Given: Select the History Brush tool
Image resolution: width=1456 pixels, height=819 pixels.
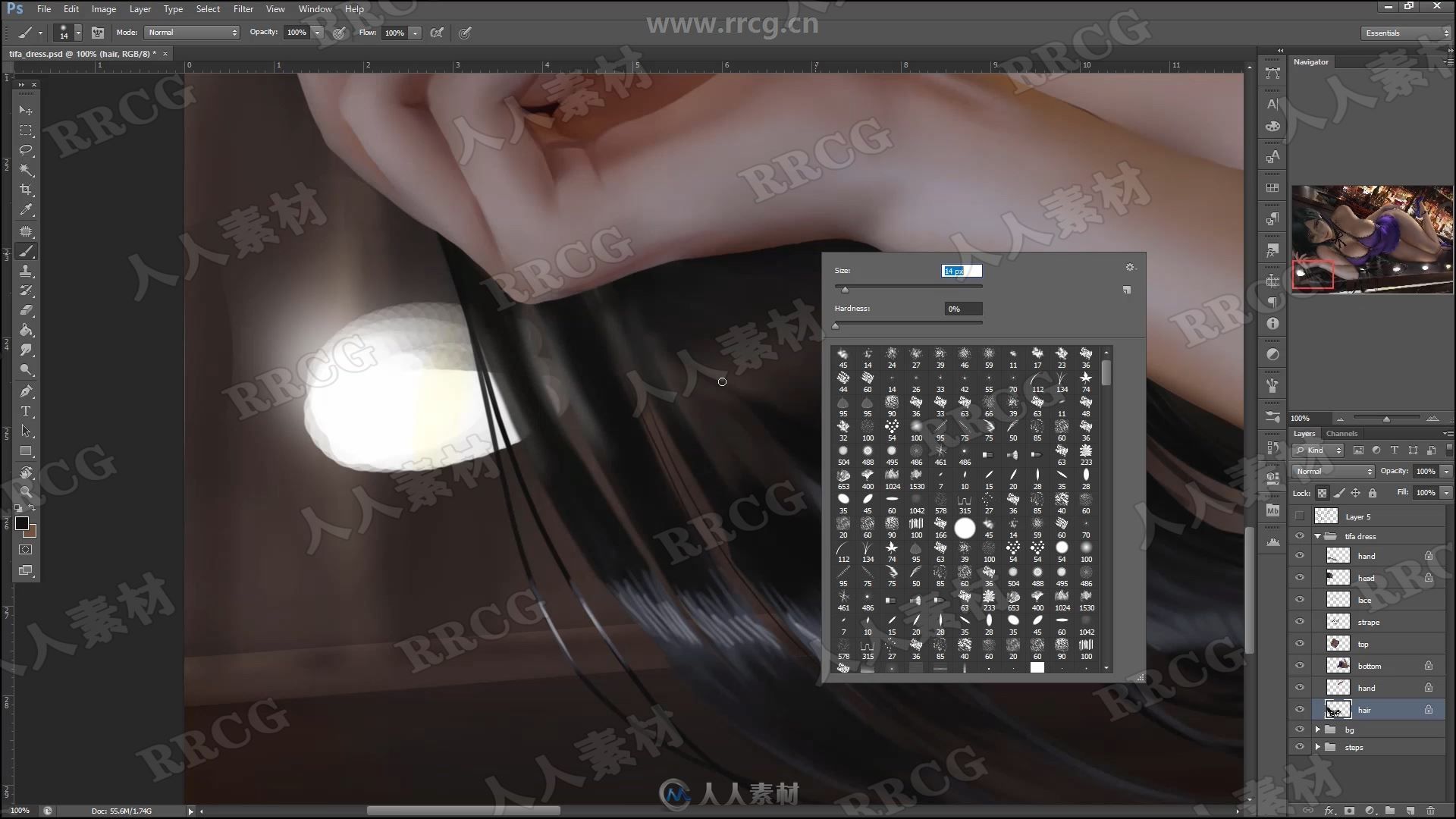Looking at the screenshot, I should tap(26, 290).
